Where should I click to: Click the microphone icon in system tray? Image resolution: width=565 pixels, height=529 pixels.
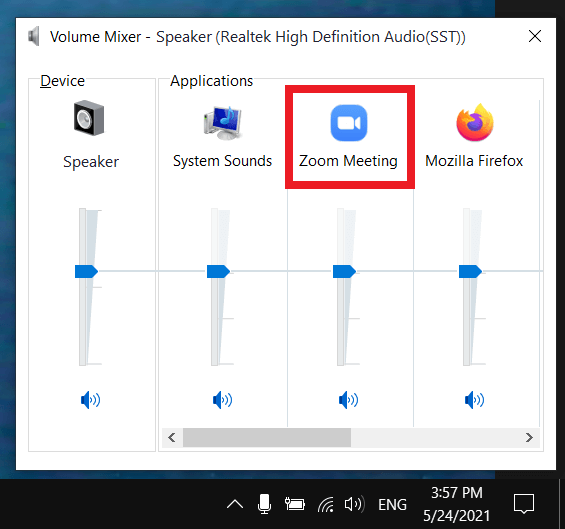click(x=264, y=504)
